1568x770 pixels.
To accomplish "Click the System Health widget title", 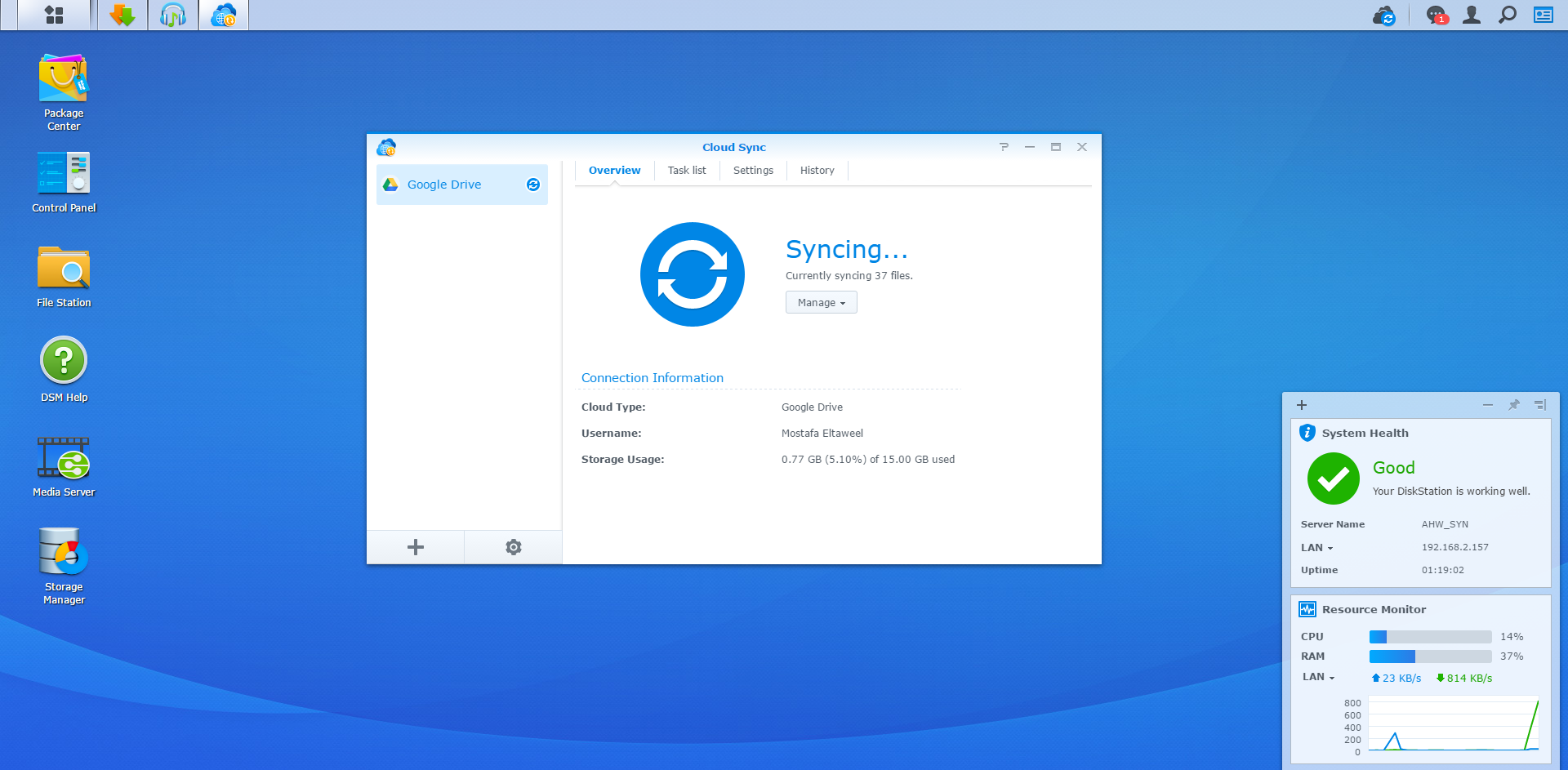I will (1365, 434).
